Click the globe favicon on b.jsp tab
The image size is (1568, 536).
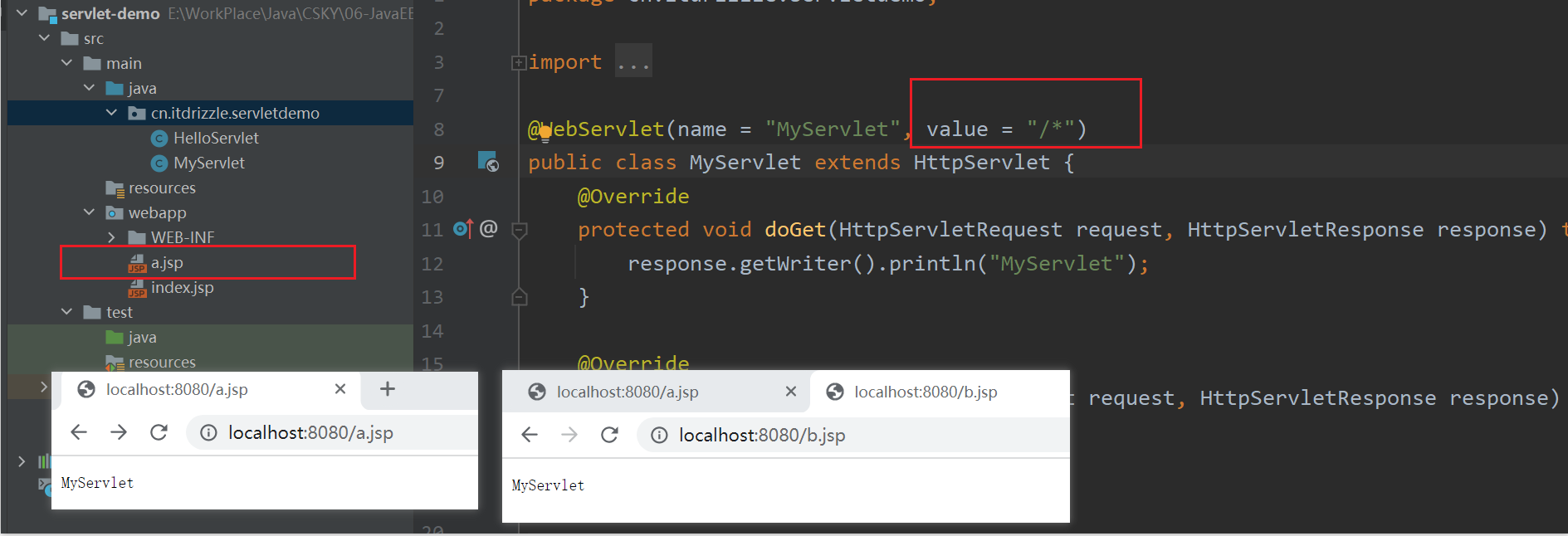tap(835, 392)
